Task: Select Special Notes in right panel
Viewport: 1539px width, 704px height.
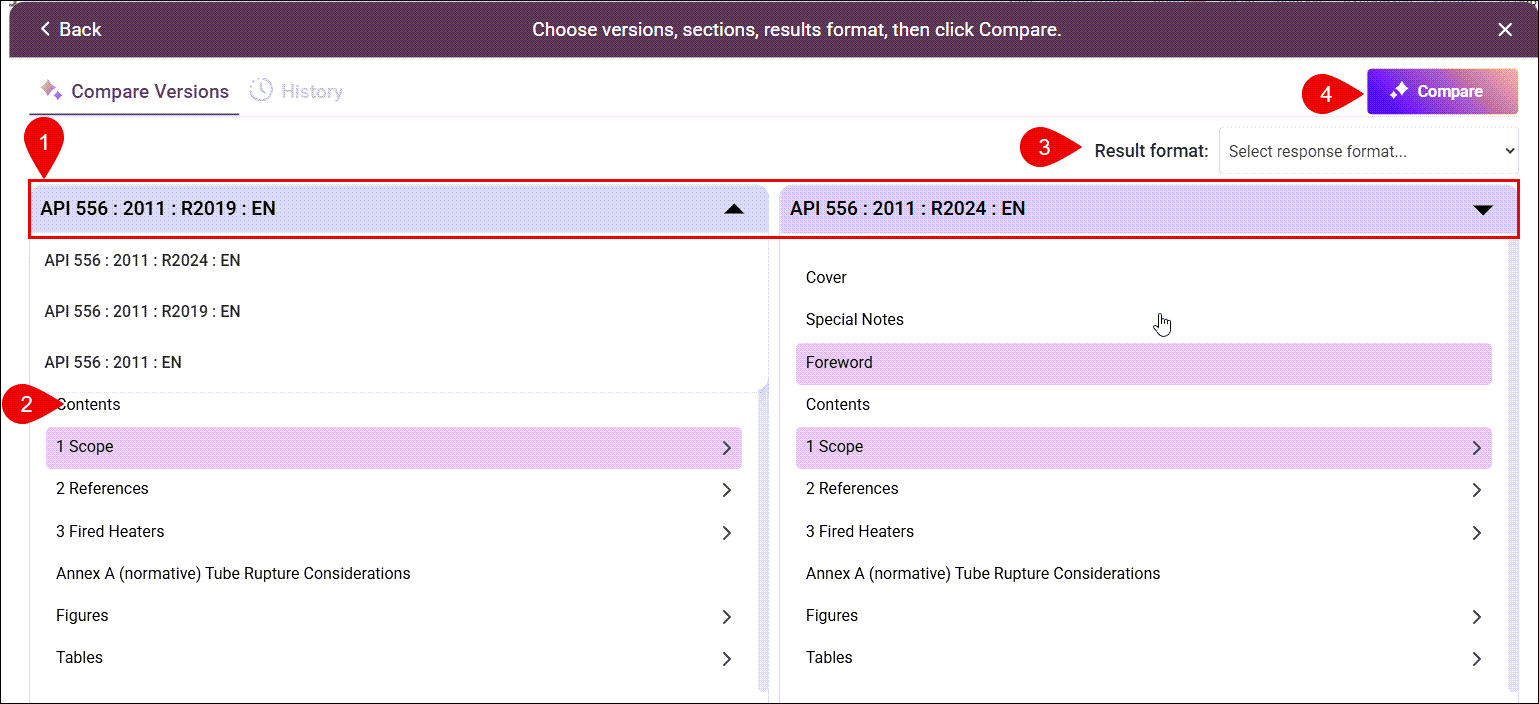Action: tap(1144, 319)
